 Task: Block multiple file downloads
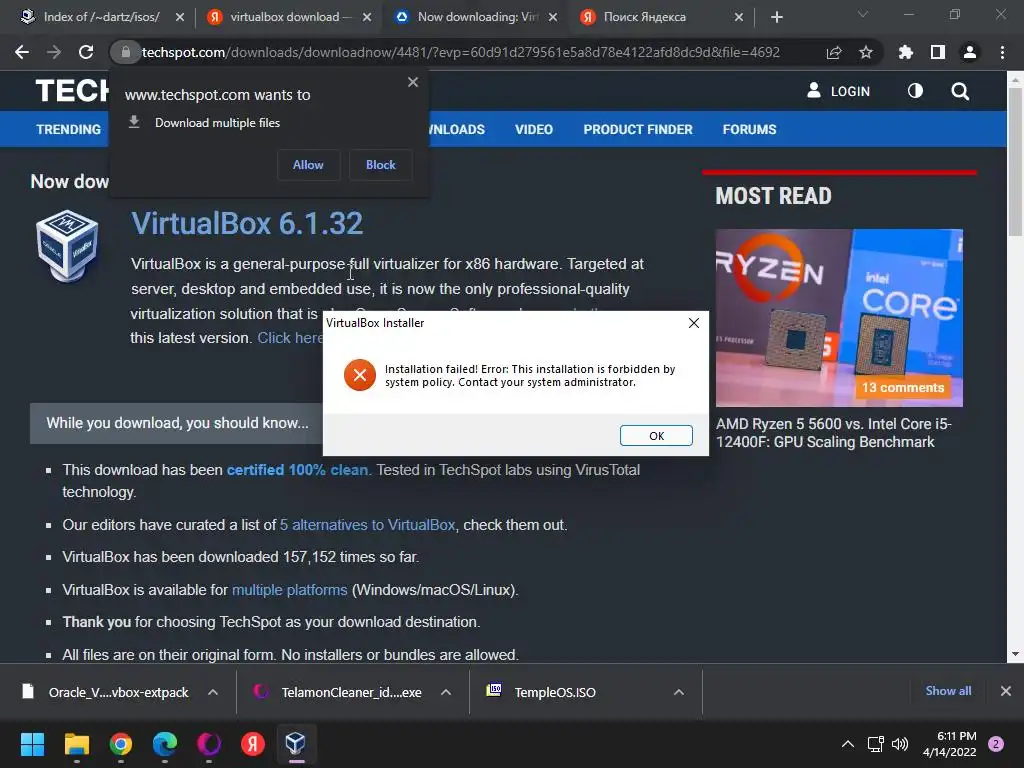381,165
